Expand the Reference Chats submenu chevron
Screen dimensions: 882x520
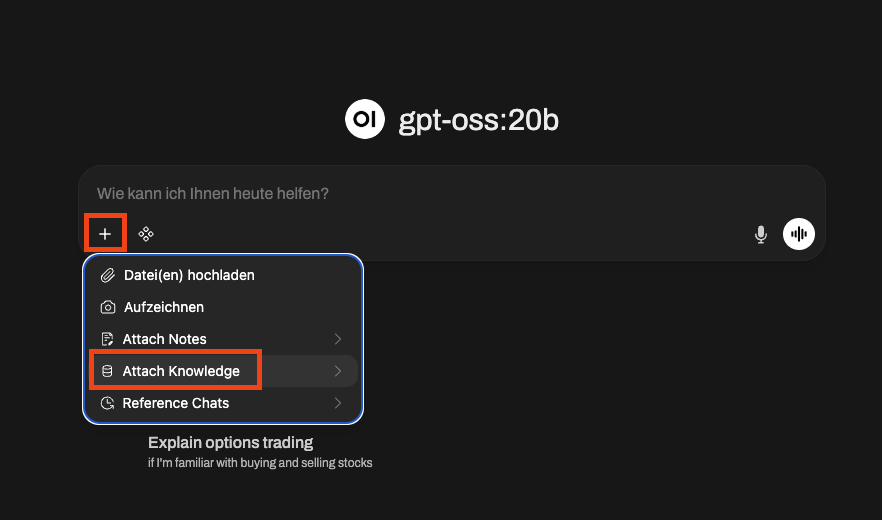point(338,403)
